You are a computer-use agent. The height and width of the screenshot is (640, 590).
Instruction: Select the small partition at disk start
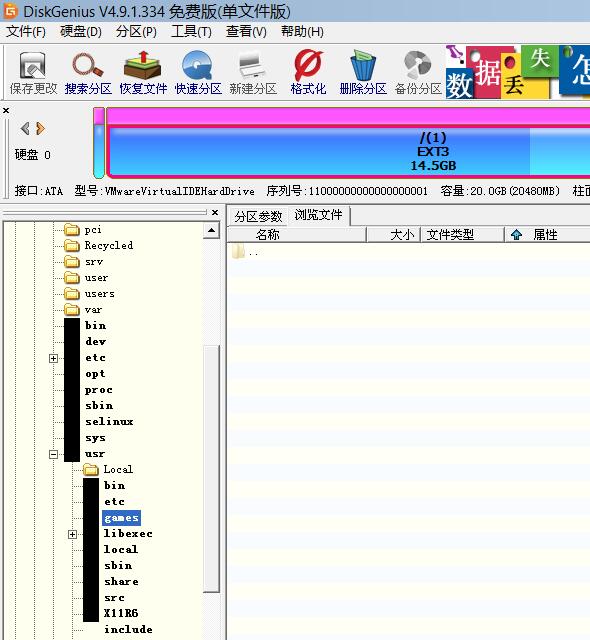pos(99,143)
